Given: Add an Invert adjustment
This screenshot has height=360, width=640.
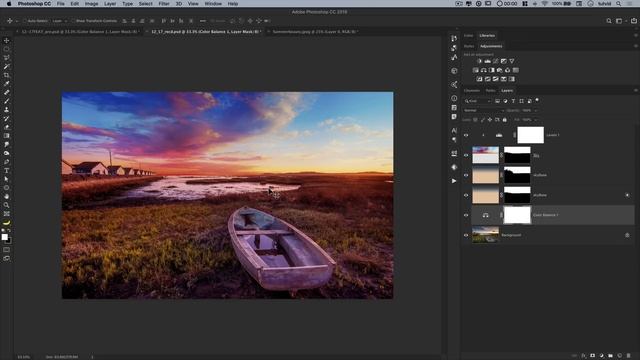Looking at the screenshot, I should (480, 79).
